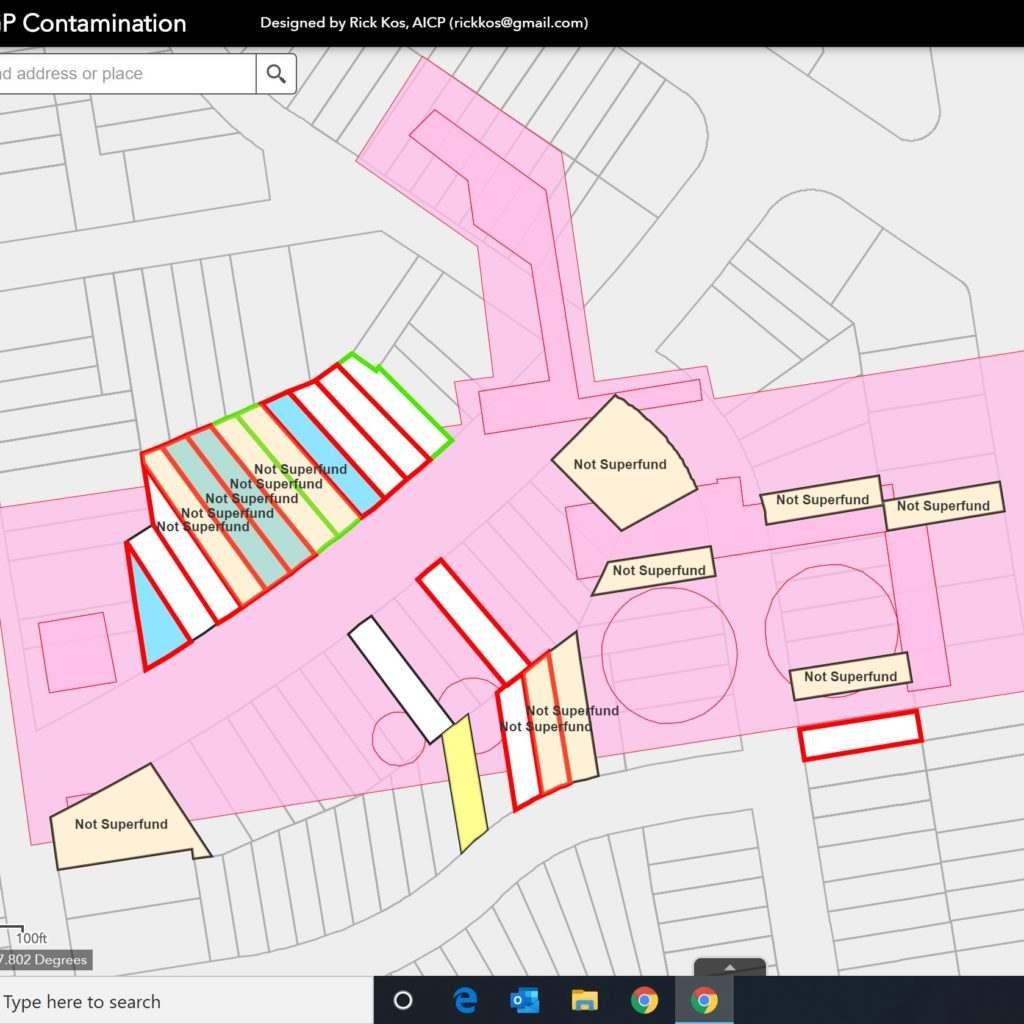Click the 100ft scale bar
1024x1024 pixels.
[30, 938]
